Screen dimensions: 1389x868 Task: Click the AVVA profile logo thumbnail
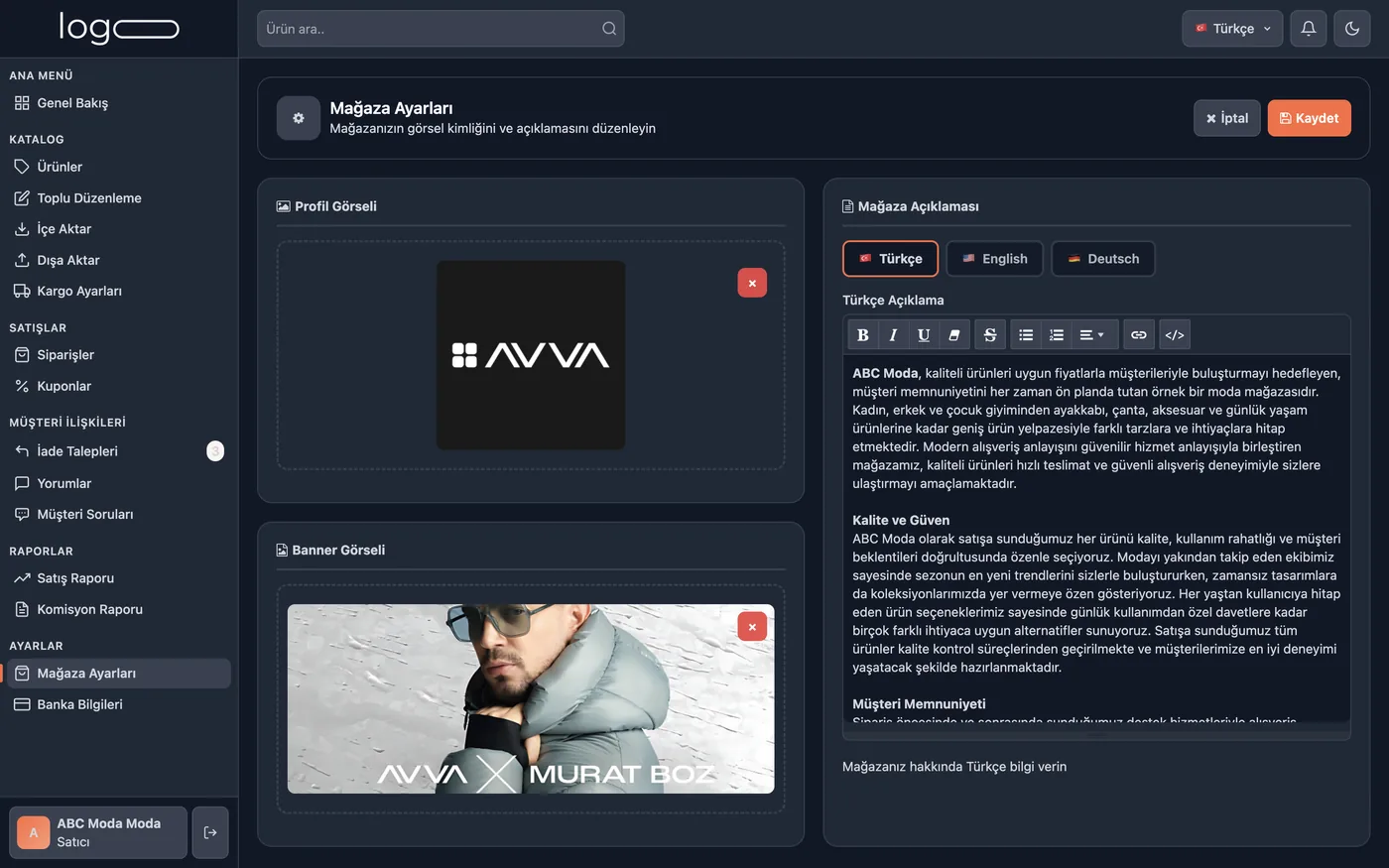pyautogui.click(x=531, y=355)
